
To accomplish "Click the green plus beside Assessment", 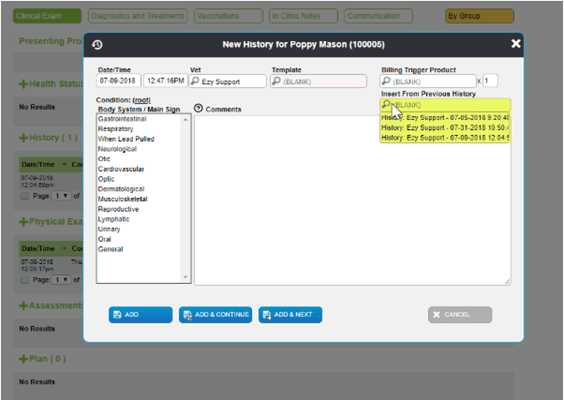I will click(x=23, y=306).
